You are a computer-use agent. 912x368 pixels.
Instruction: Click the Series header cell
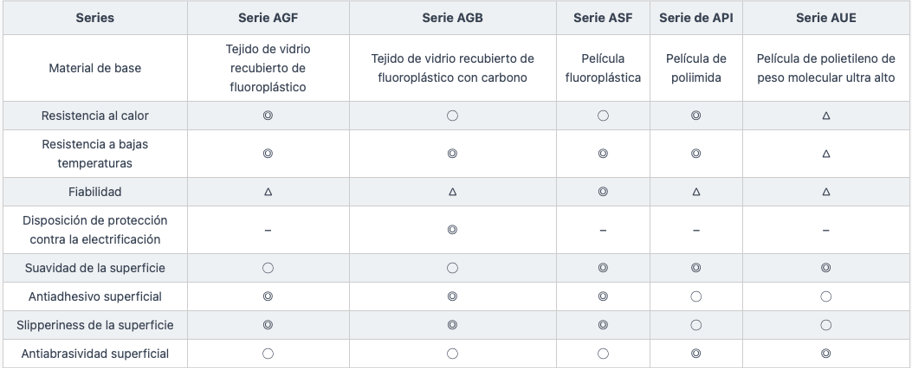(x=95, y=18)
